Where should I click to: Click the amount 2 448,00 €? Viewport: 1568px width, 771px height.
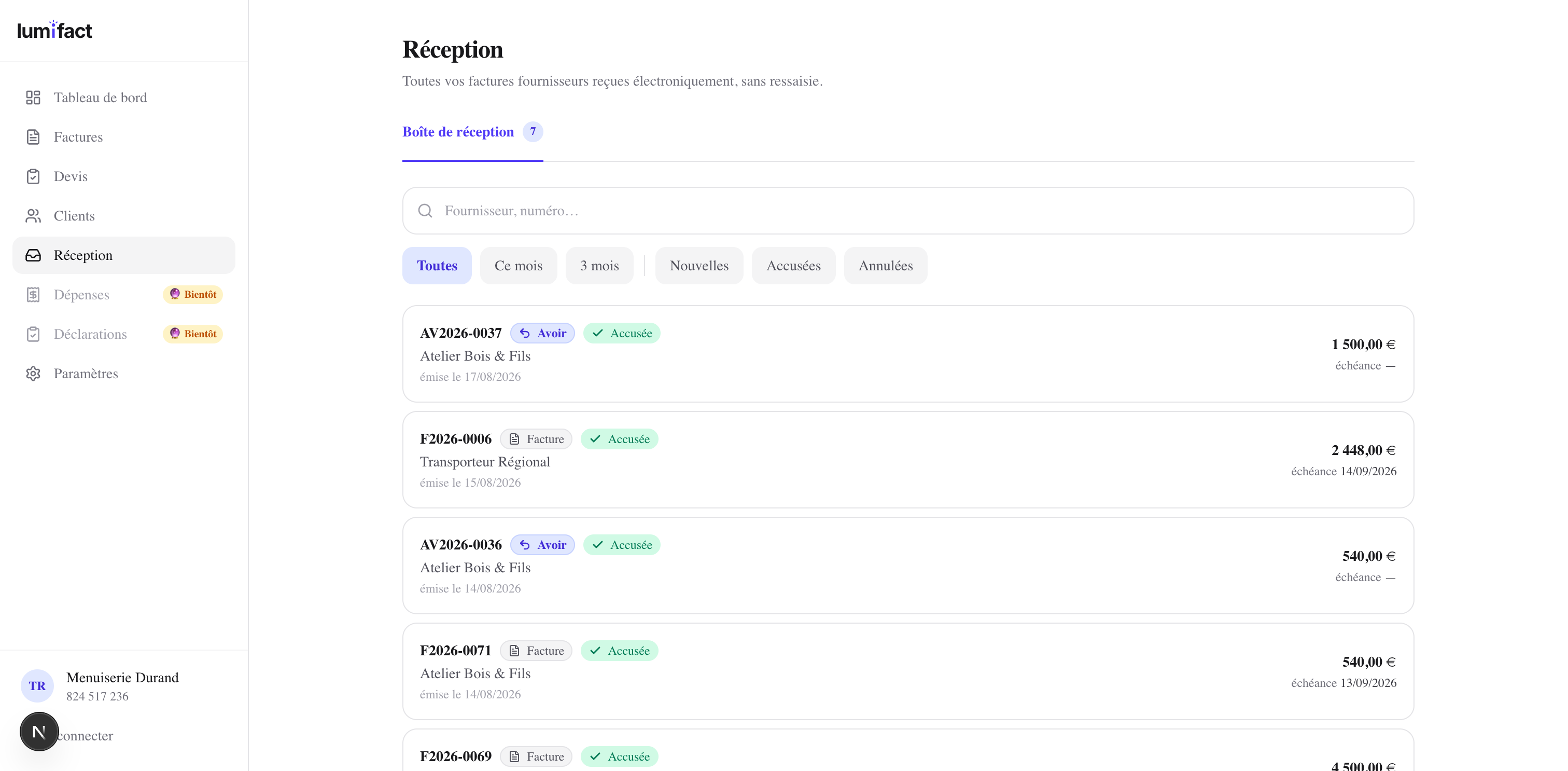click(1364, 451)
